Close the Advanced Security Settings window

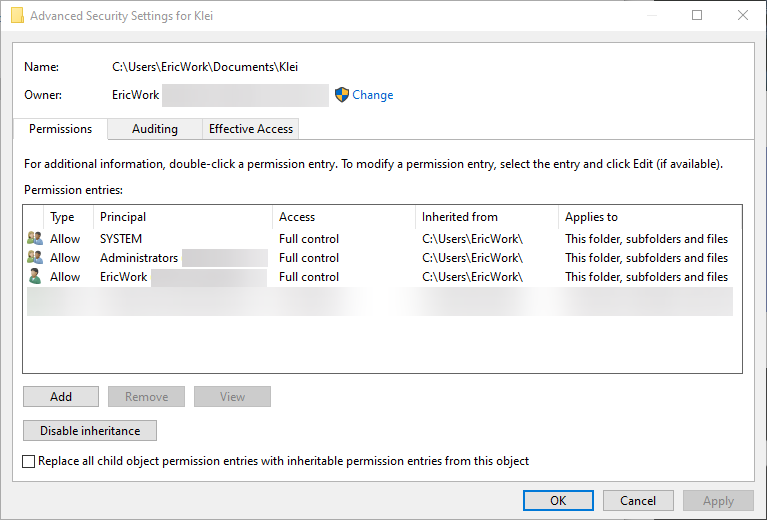[742, 16]
